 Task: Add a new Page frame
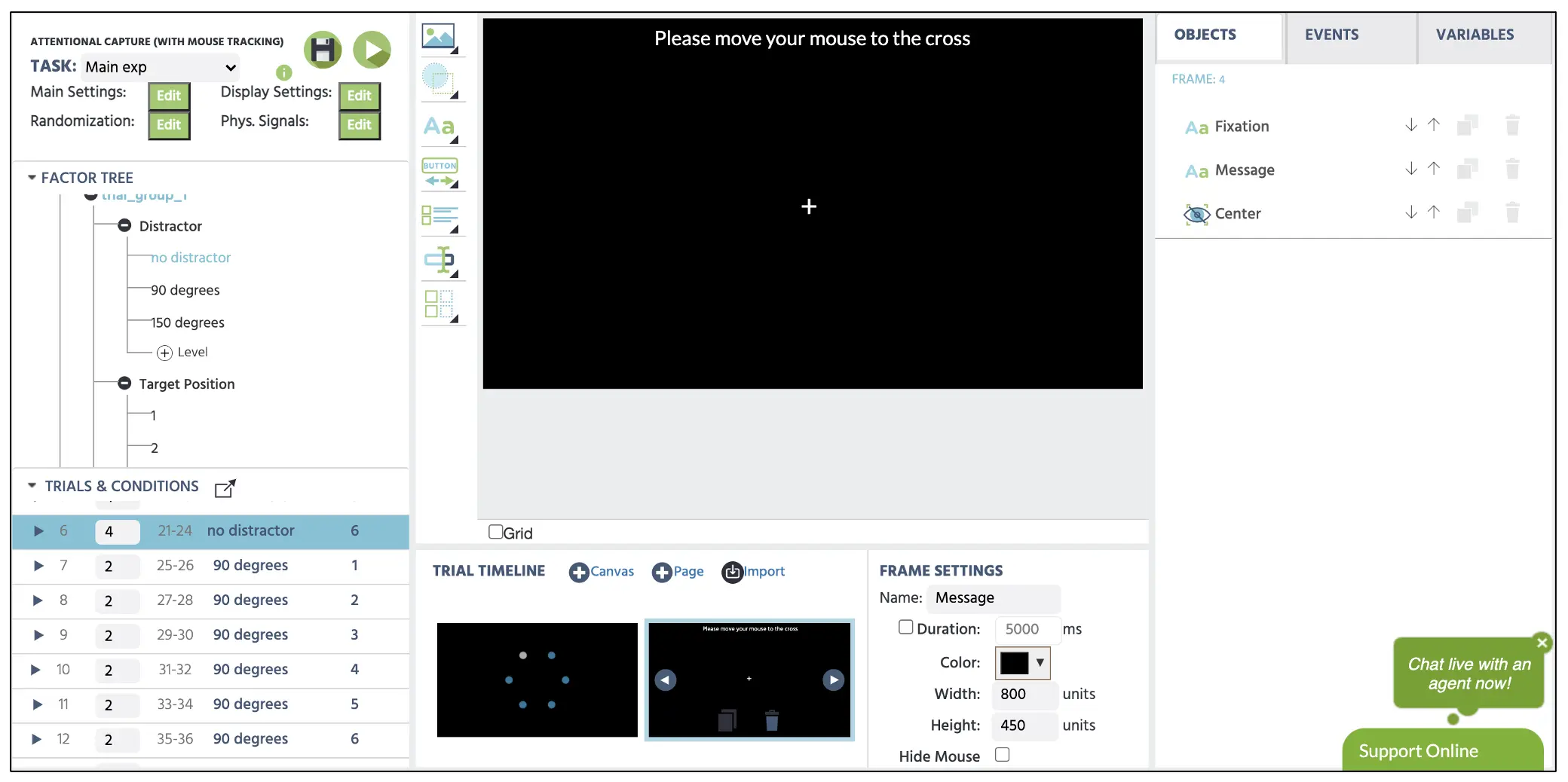[678, 572]
